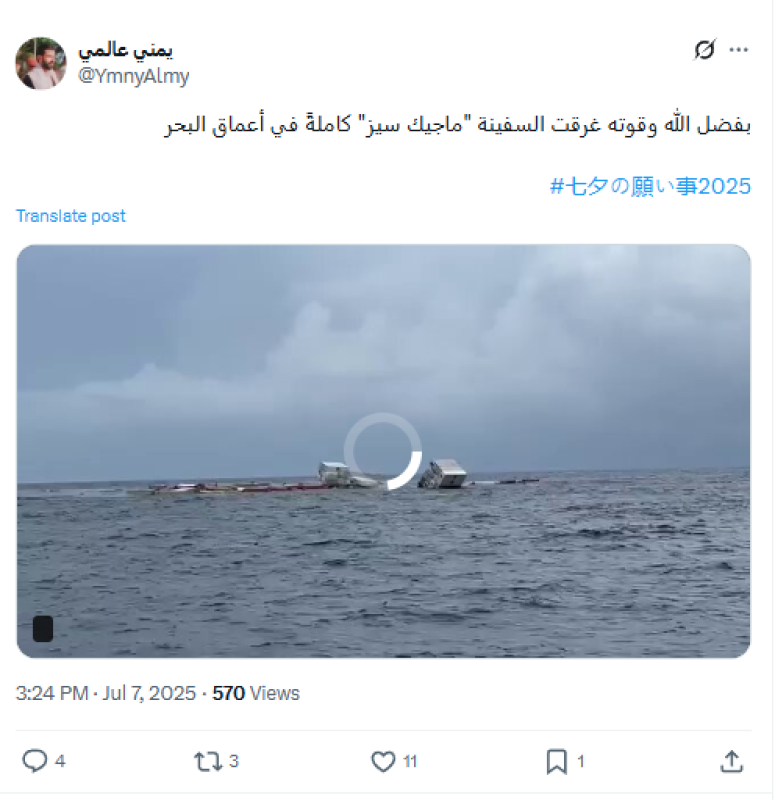
Task: Click the Translate post link
Action: pyautogui.click(x=70, y=216)
